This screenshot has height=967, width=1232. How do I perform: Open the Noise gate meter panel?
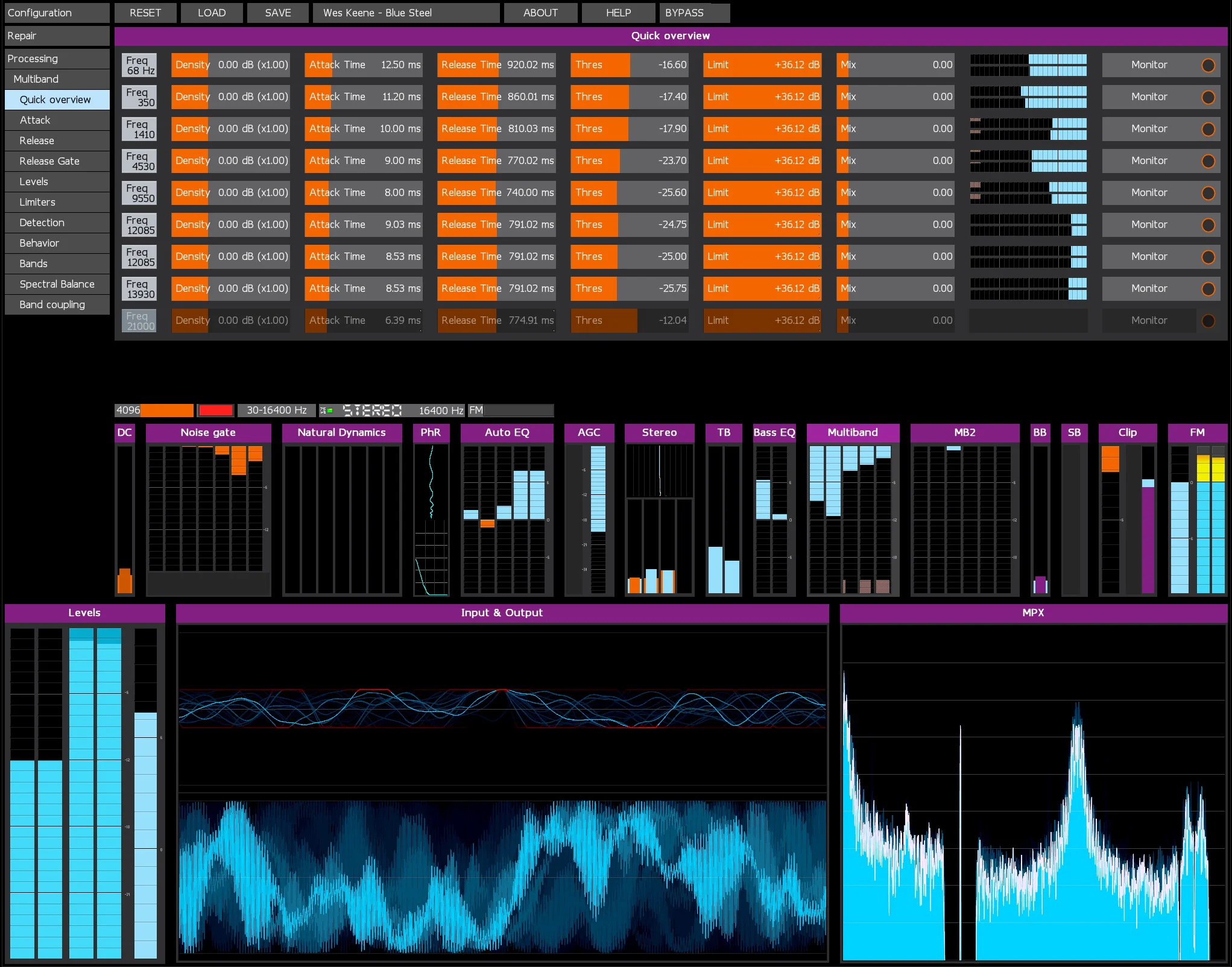click(208, 432)
